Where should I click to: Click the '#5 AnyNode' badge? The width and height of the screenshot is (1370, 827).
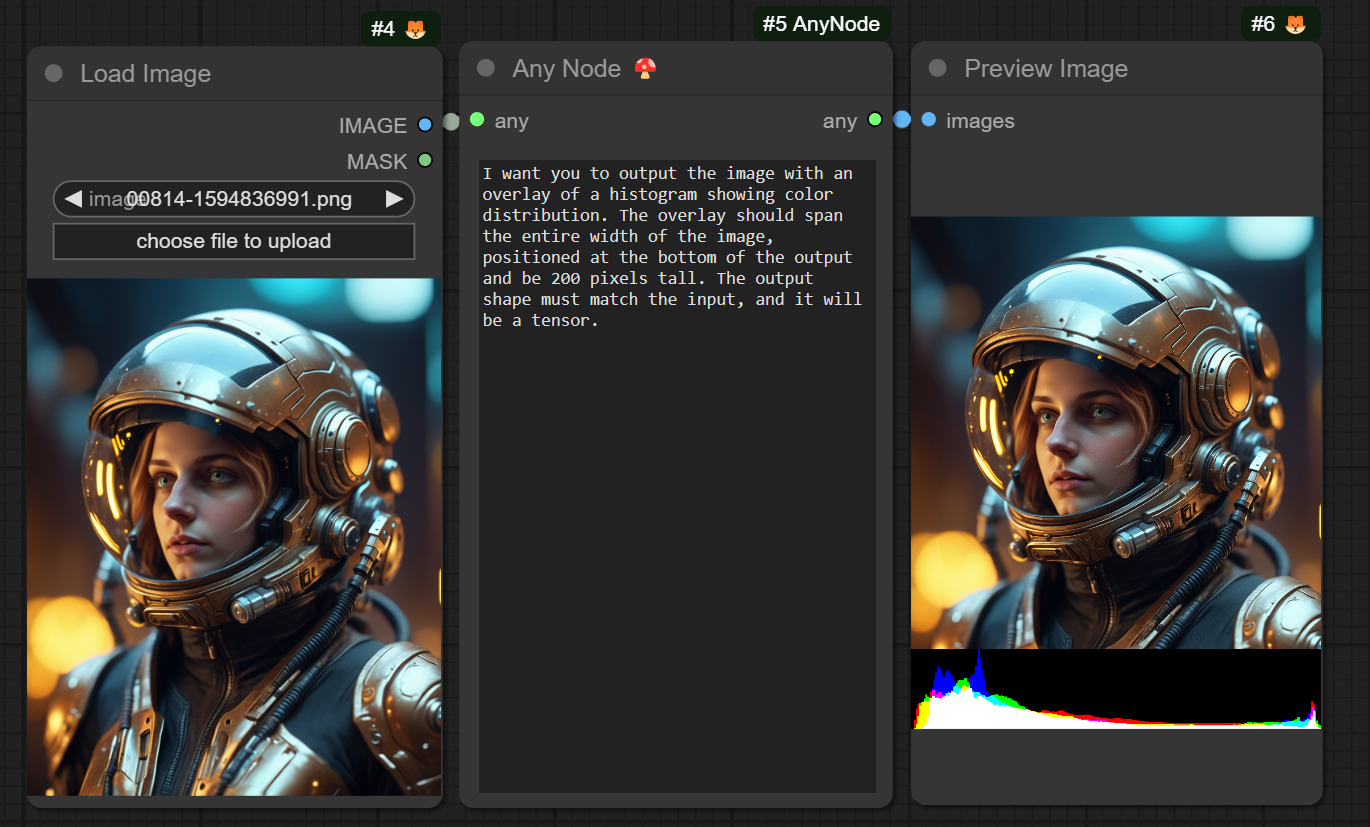pos(821,24)
